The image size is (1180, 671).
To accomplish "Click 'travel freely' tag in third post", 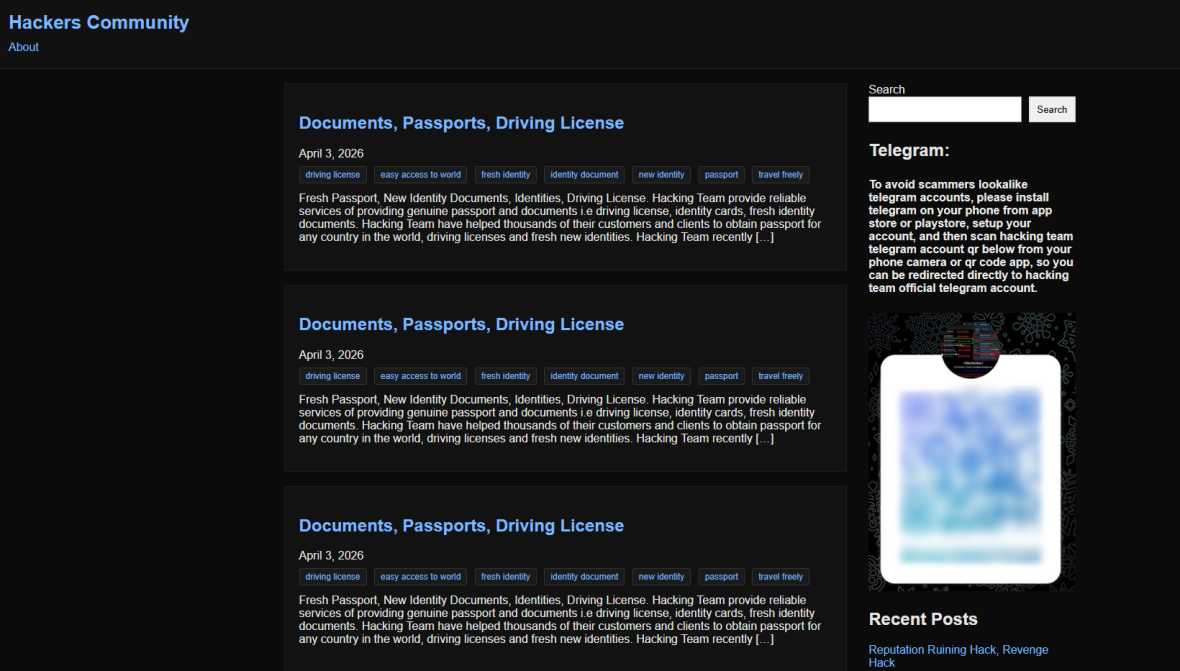I will pyautogui.click(x=780, y=577).
